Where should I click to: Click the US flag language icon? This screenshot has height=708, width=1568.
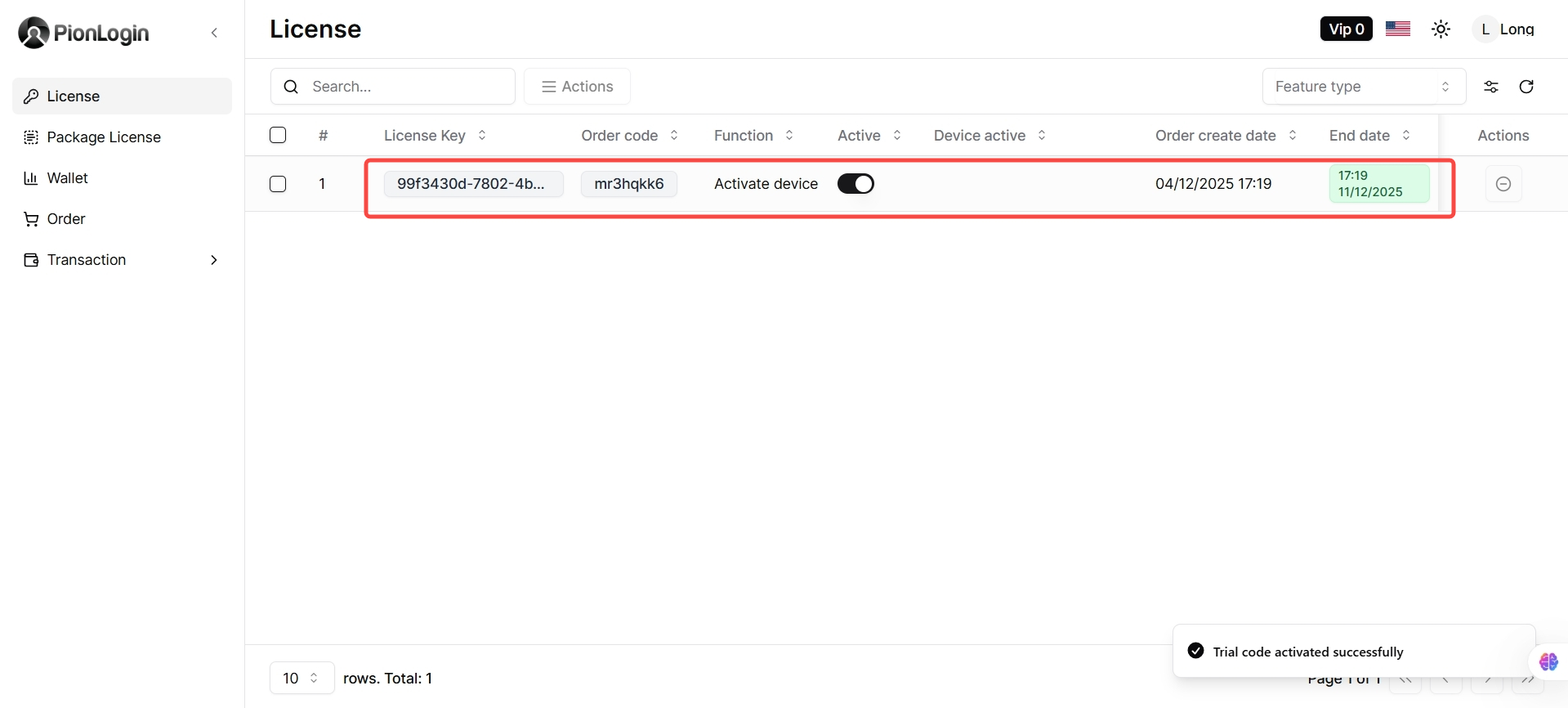tap(1397, 29)
